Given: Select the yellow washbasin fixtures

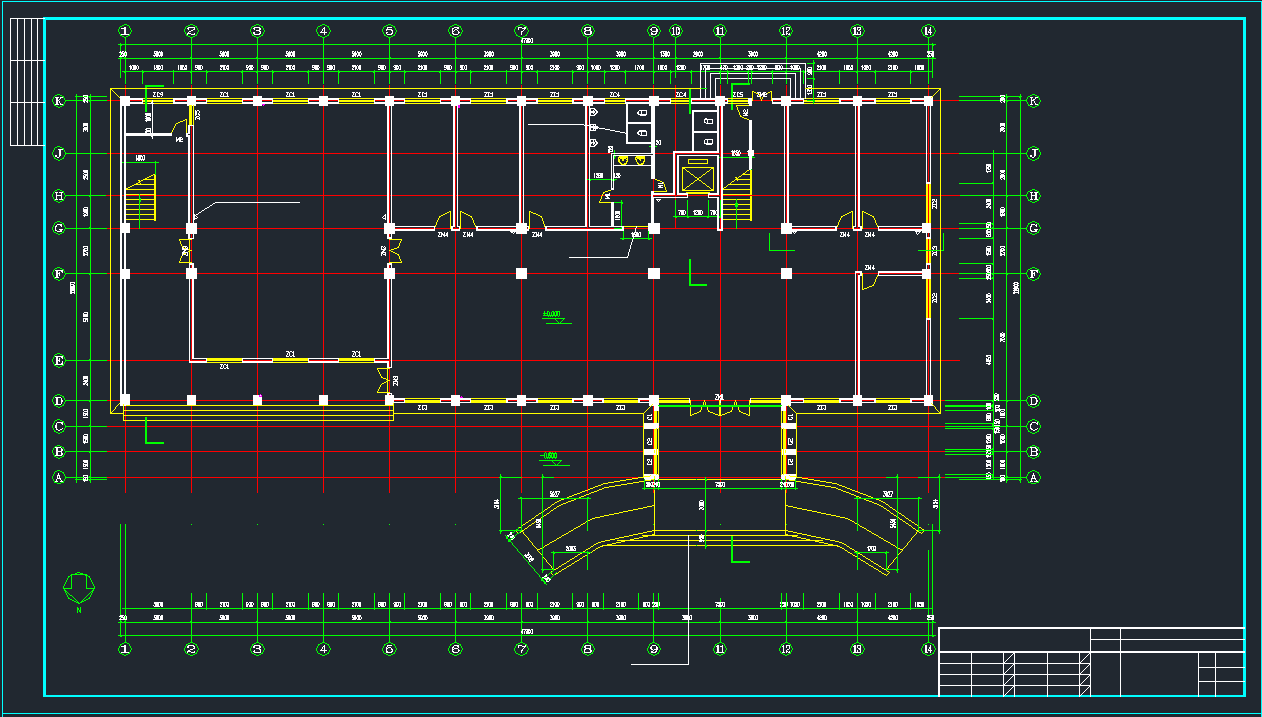Looking at the screenshot, I should (631, 160).
